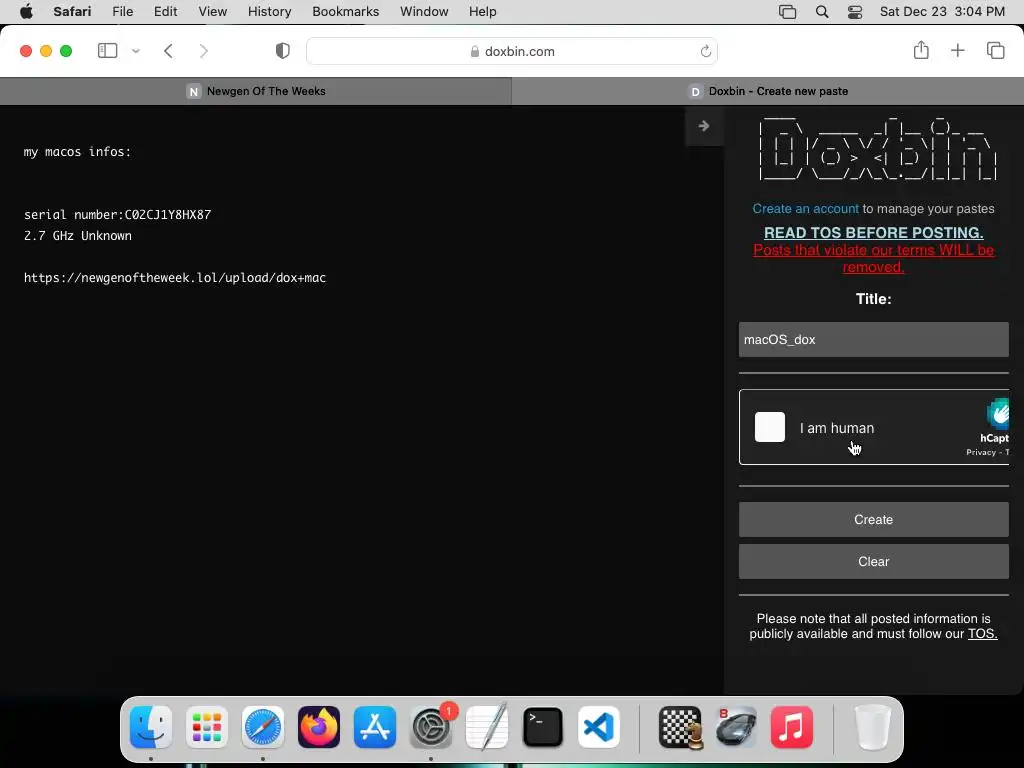Viewport: 1024px width, 768px height.
Task: Open the Apple menu
Action: pos(26,12)
